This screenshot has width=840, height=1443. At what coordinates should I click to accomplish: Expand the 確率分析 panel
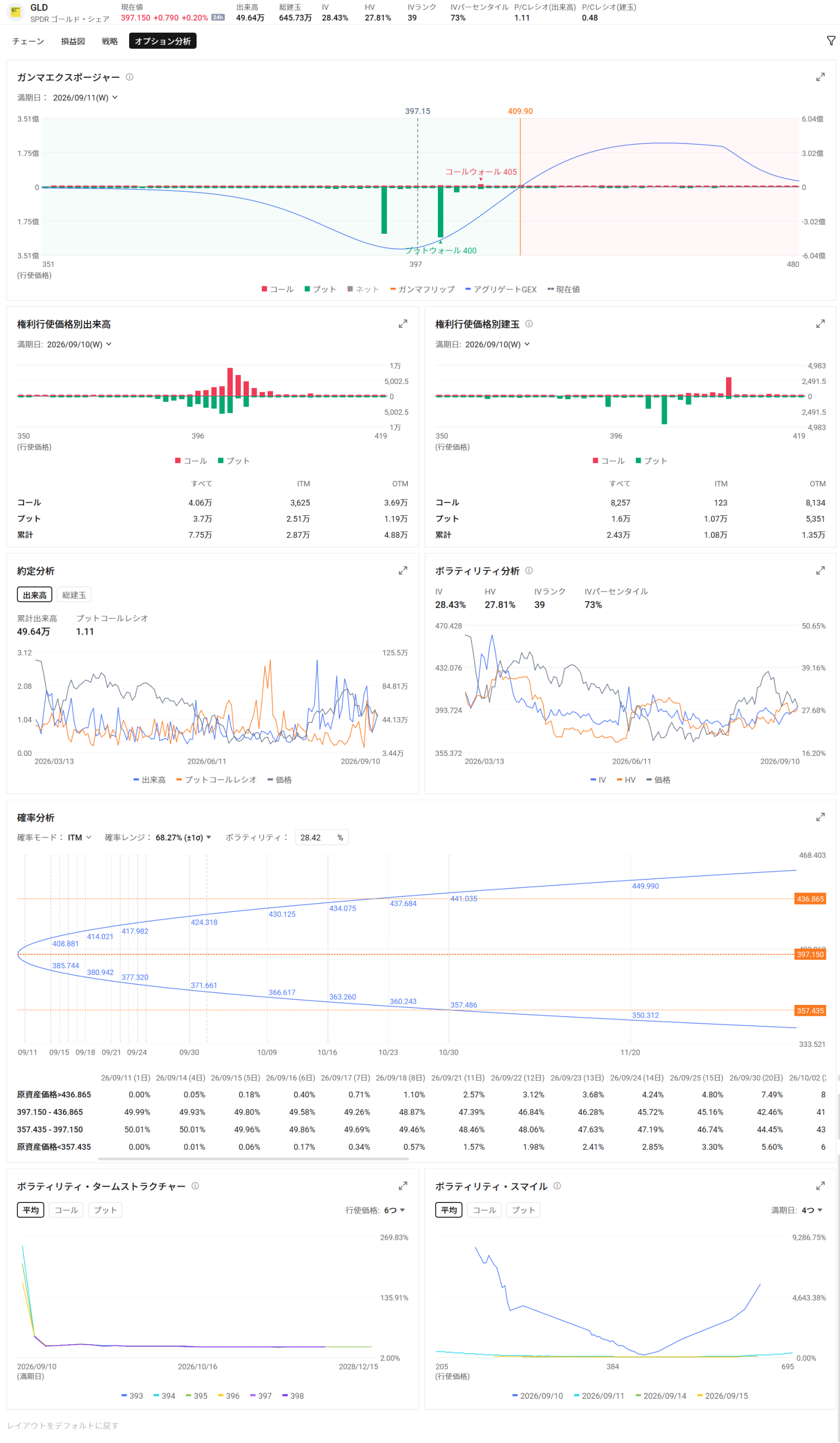[x=820, y=816]
